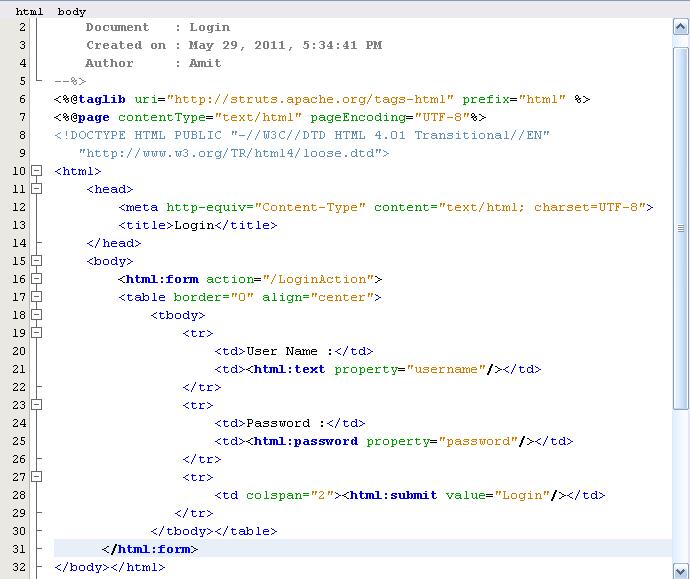The width and height of the screenshot is (690, 579).
Task: Click the pageEncoding="UTF-8" attribute
Action: coord(390,117)
